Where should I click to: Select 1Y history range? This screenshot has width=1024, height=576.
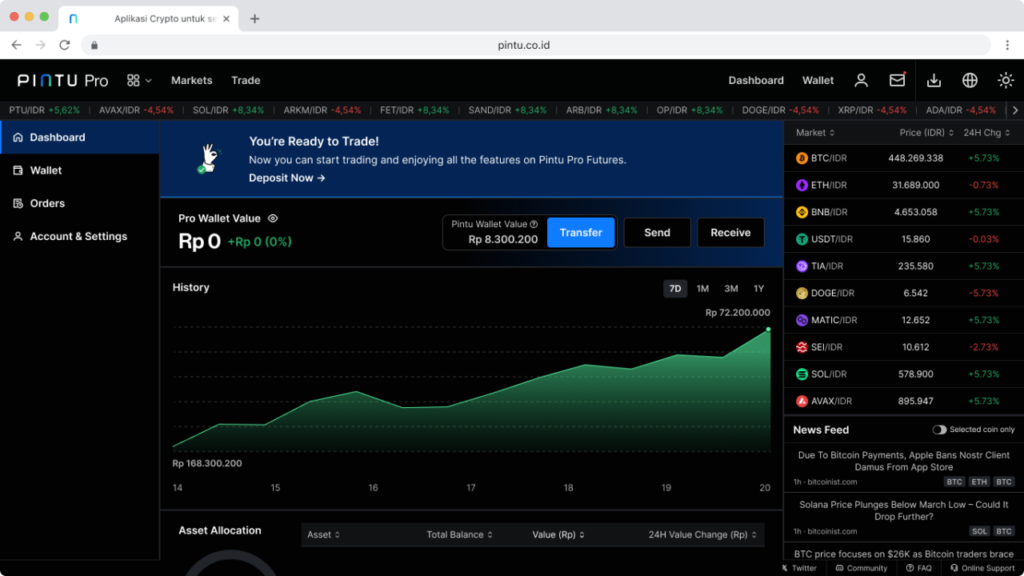click(758, 289)
